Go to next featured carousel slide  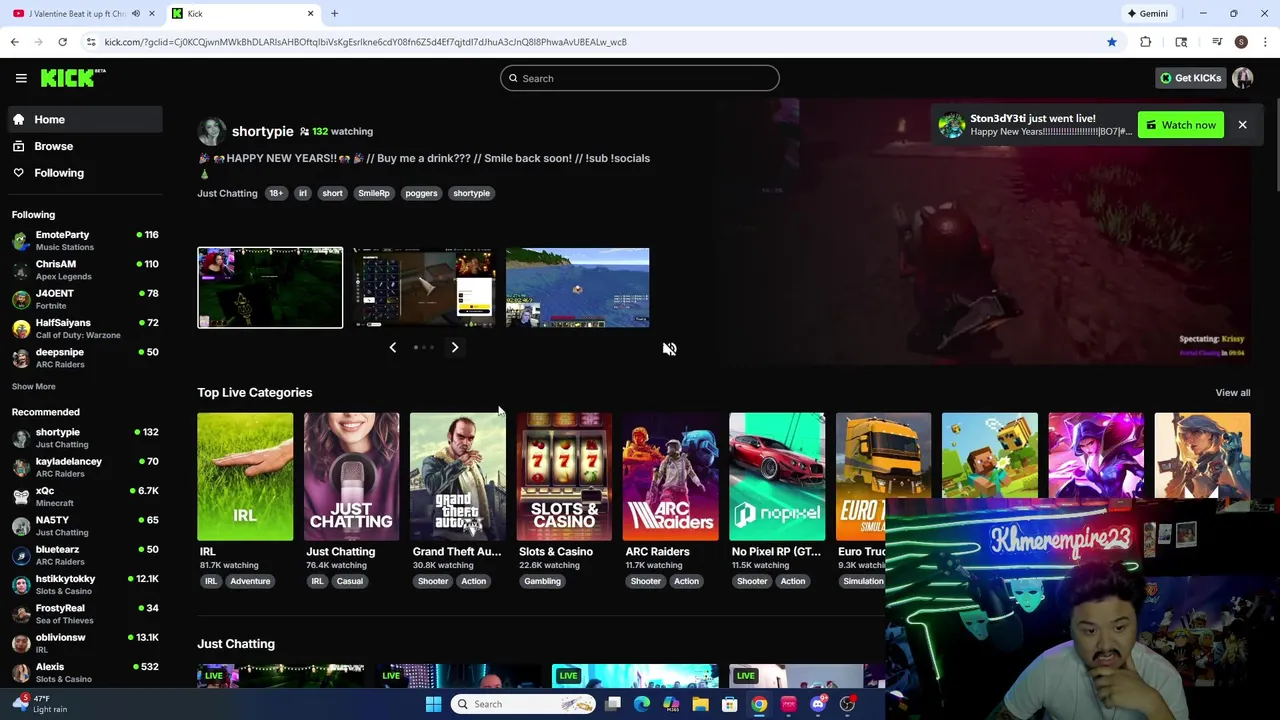455,347
